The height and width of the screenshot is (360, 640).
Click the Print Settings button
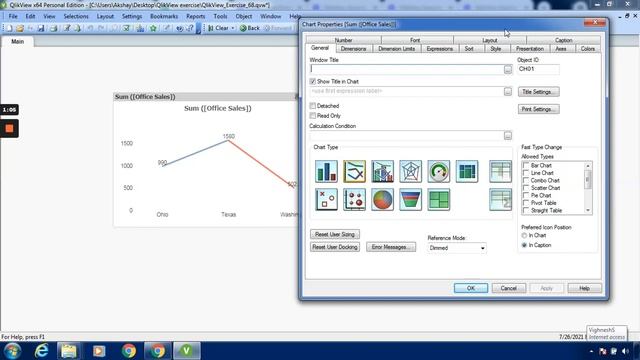[538, 109]
